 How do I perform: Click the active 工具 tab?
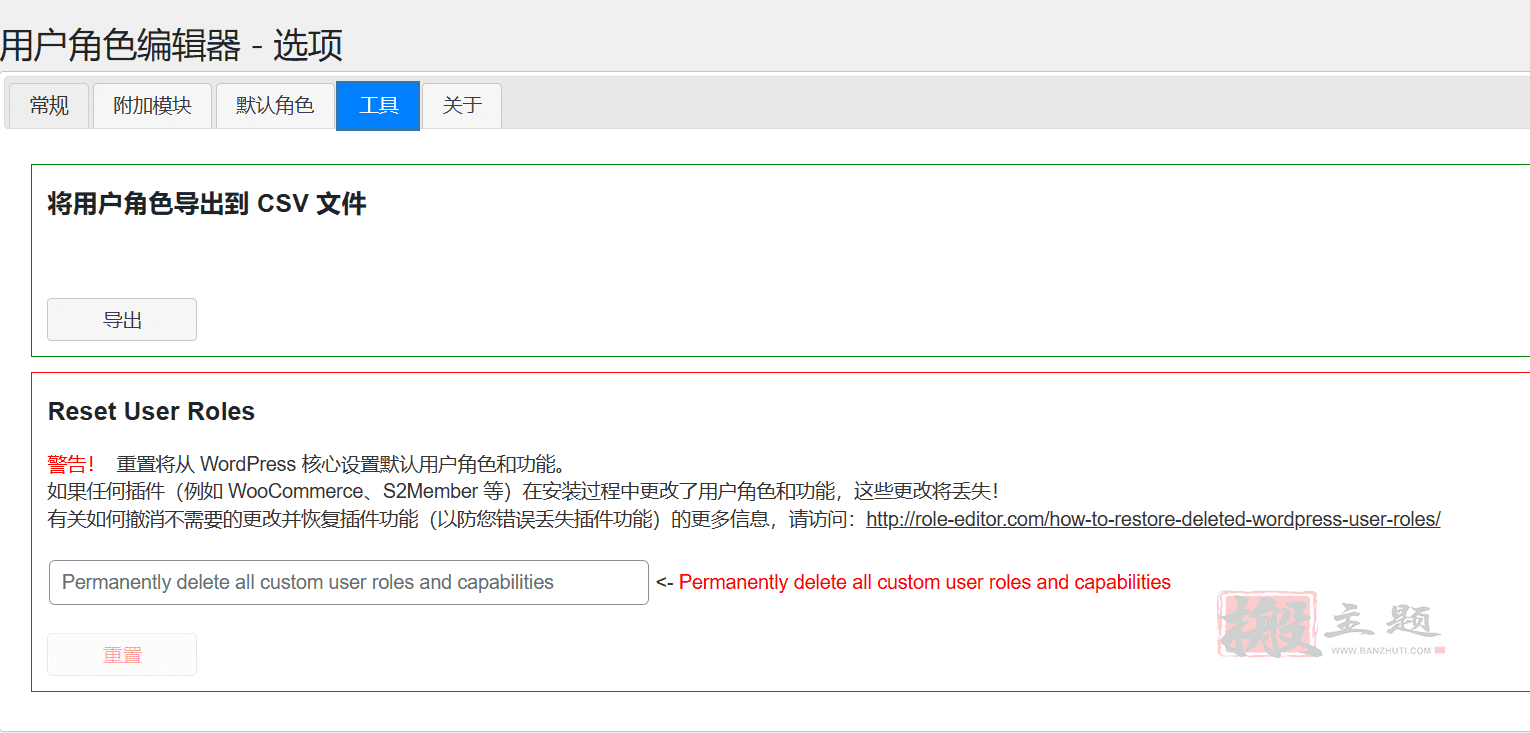click(x=377, y=105)
